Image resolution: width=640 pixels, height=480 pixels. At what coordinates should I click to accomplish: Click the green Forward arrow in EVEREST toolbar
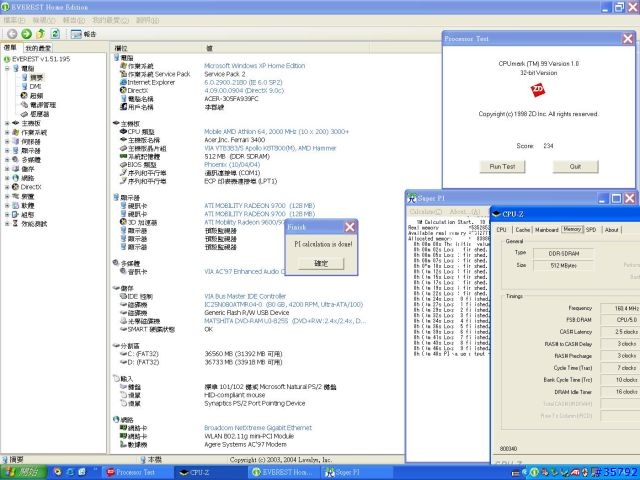[x=27, y=34]
